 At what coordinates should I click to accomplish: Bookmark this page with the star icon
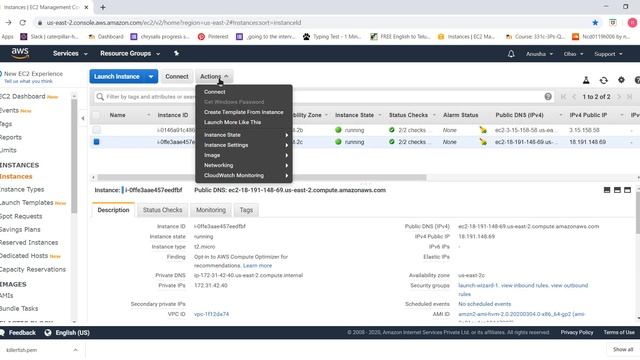point(595,23)
